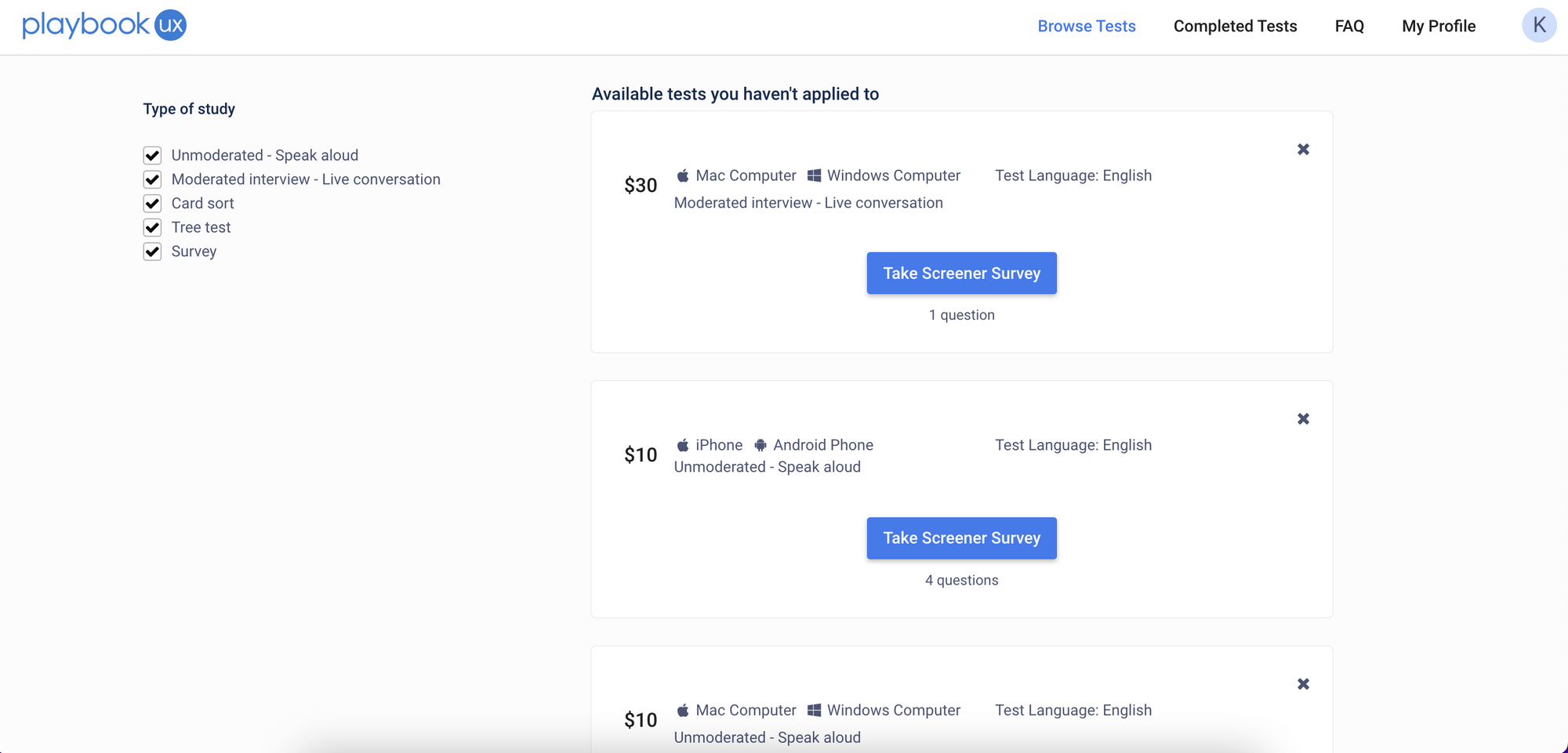Uncheck the Unmoderated - Speak aloud filter
This screenshot has width=1568, height=753.
(x=152, y=155)
